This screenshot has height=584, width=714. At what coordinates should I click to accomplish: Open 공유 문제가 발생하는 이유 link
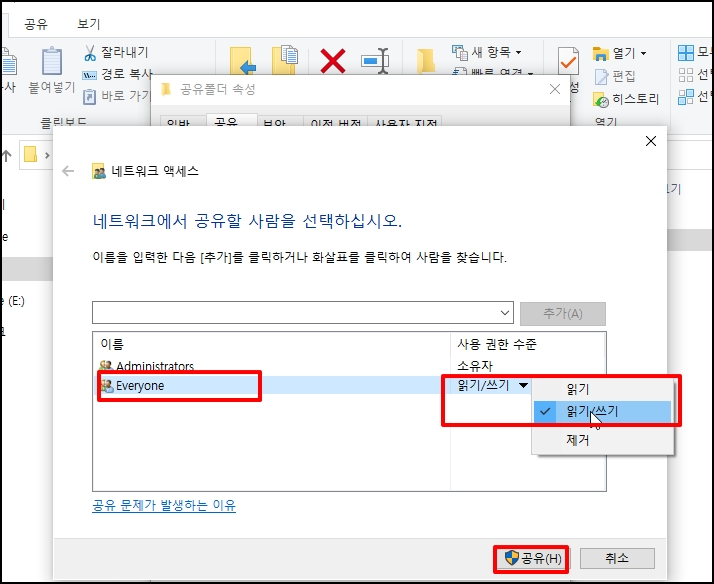tap(164, 505)
